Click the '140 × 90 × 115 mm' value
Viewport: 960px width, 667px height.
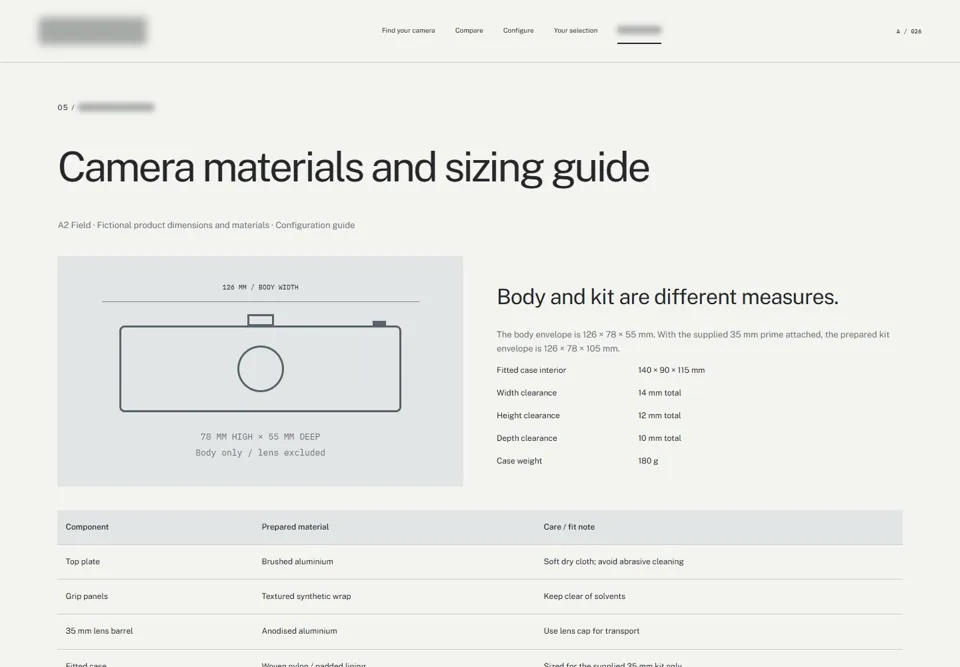[x=671, y=370]
